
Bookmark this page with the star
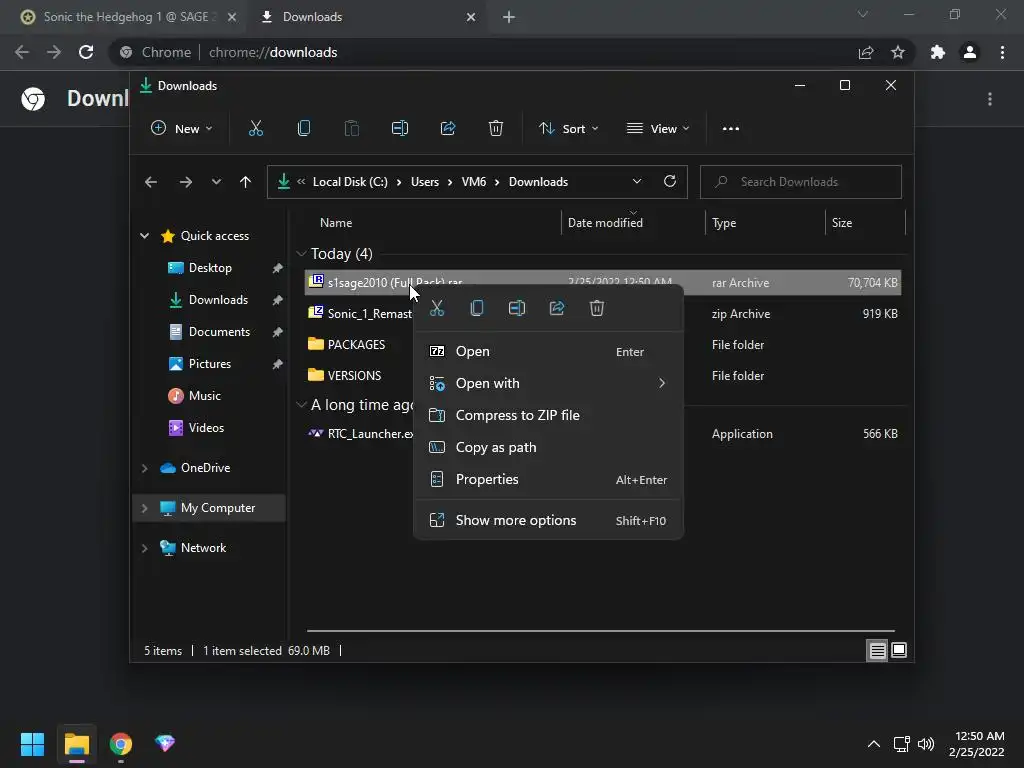coord(898,52)
